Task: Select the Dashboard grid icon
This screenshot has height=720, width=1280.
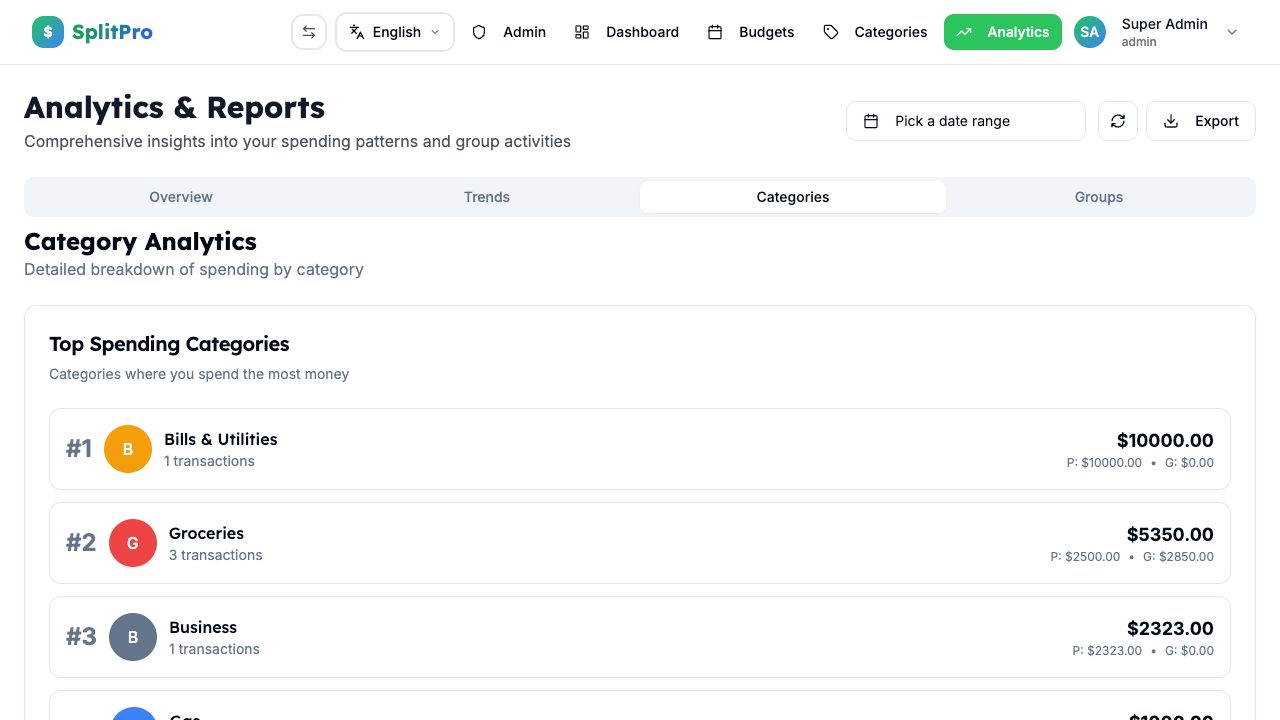Action: (582, 32)
